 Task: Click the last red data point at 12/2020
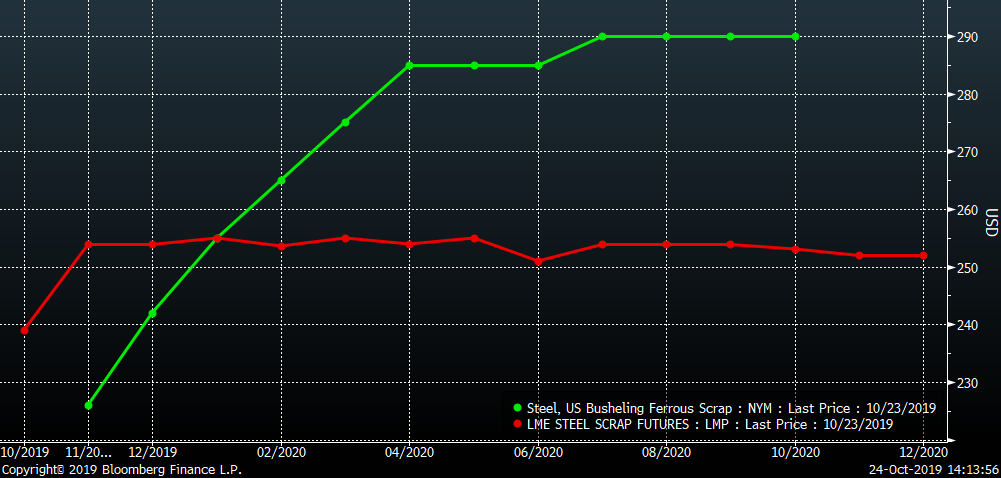[923, 256]
